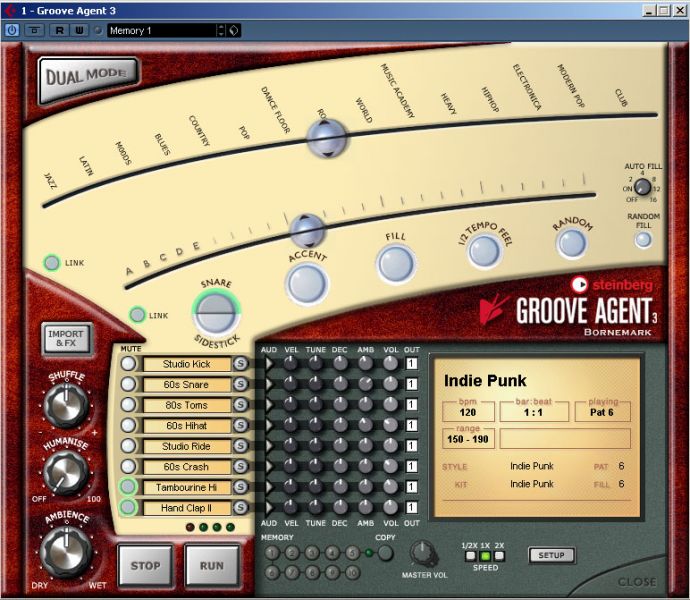Select the JAZZ style on the timeline
The height and width of the screenshot is (600, 690).
[x=51, y=181]
